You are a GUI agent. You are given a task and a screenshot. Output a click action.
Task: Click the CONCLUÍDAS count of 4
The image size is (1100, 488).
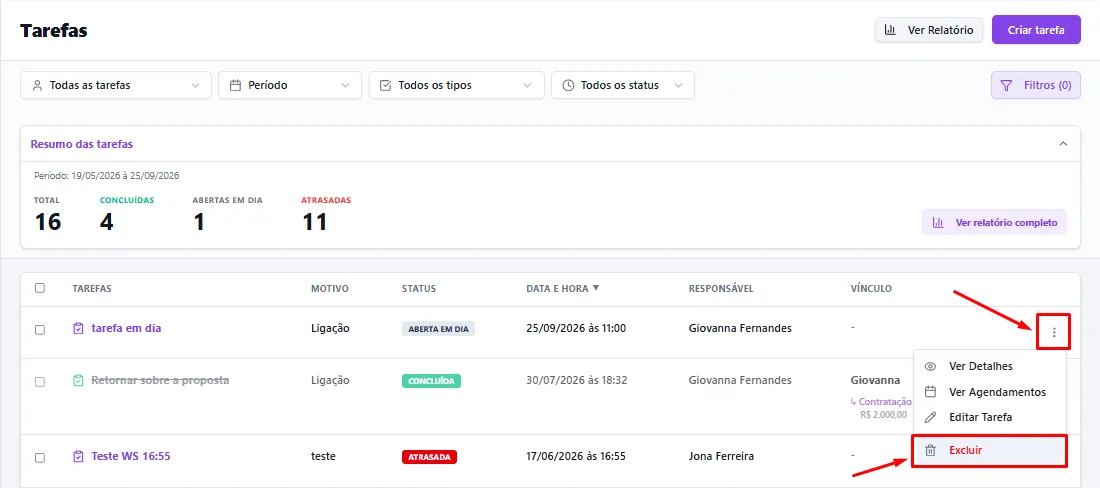(107, 222)
